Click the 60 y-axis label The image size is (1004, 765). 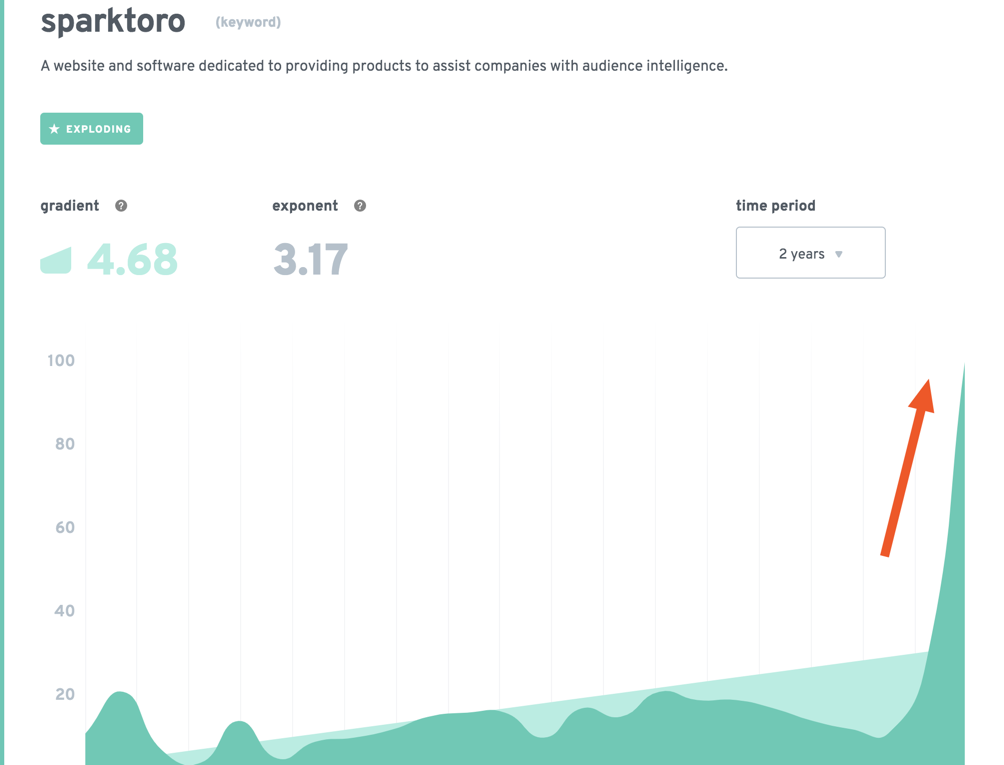click(65, 527)
